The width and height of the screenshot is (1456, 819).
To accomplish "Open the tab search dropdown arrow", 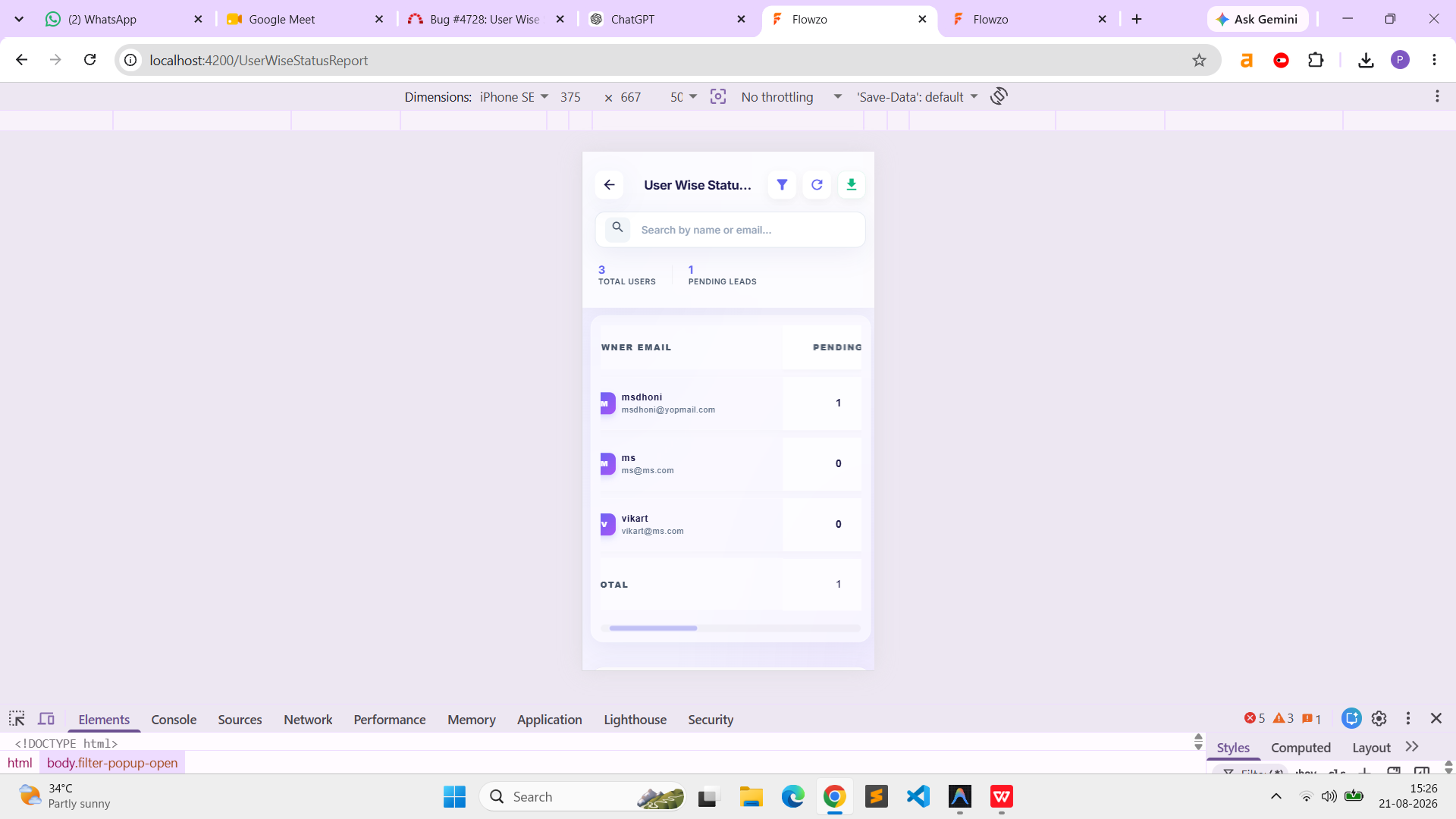I will point(19,19).
